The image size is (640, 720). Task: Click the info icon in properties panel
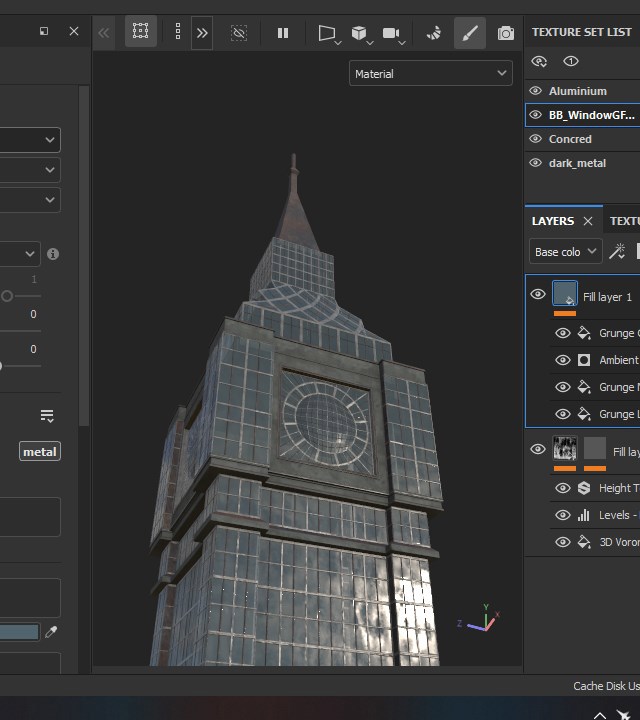click(53, 254)
